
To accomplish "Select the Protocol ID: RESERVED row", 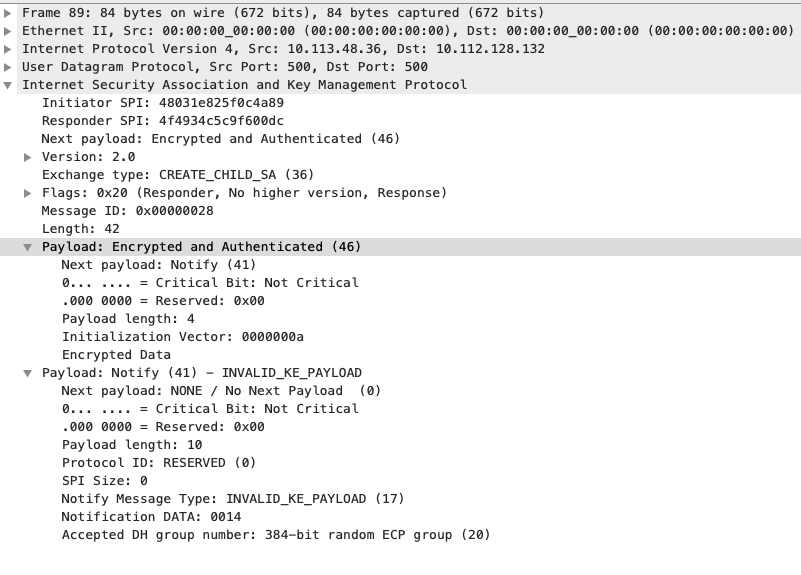I will point(158,463).
